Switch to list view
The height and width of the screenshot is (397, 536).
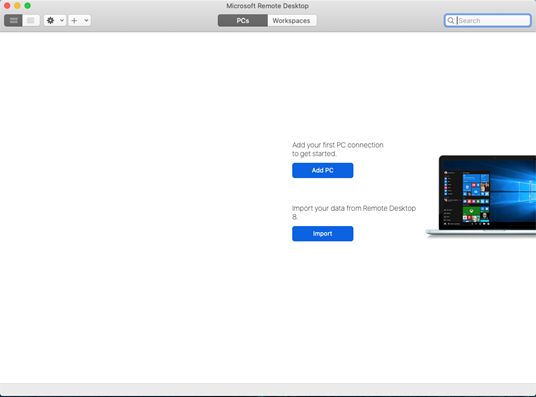tap(31, 21)
